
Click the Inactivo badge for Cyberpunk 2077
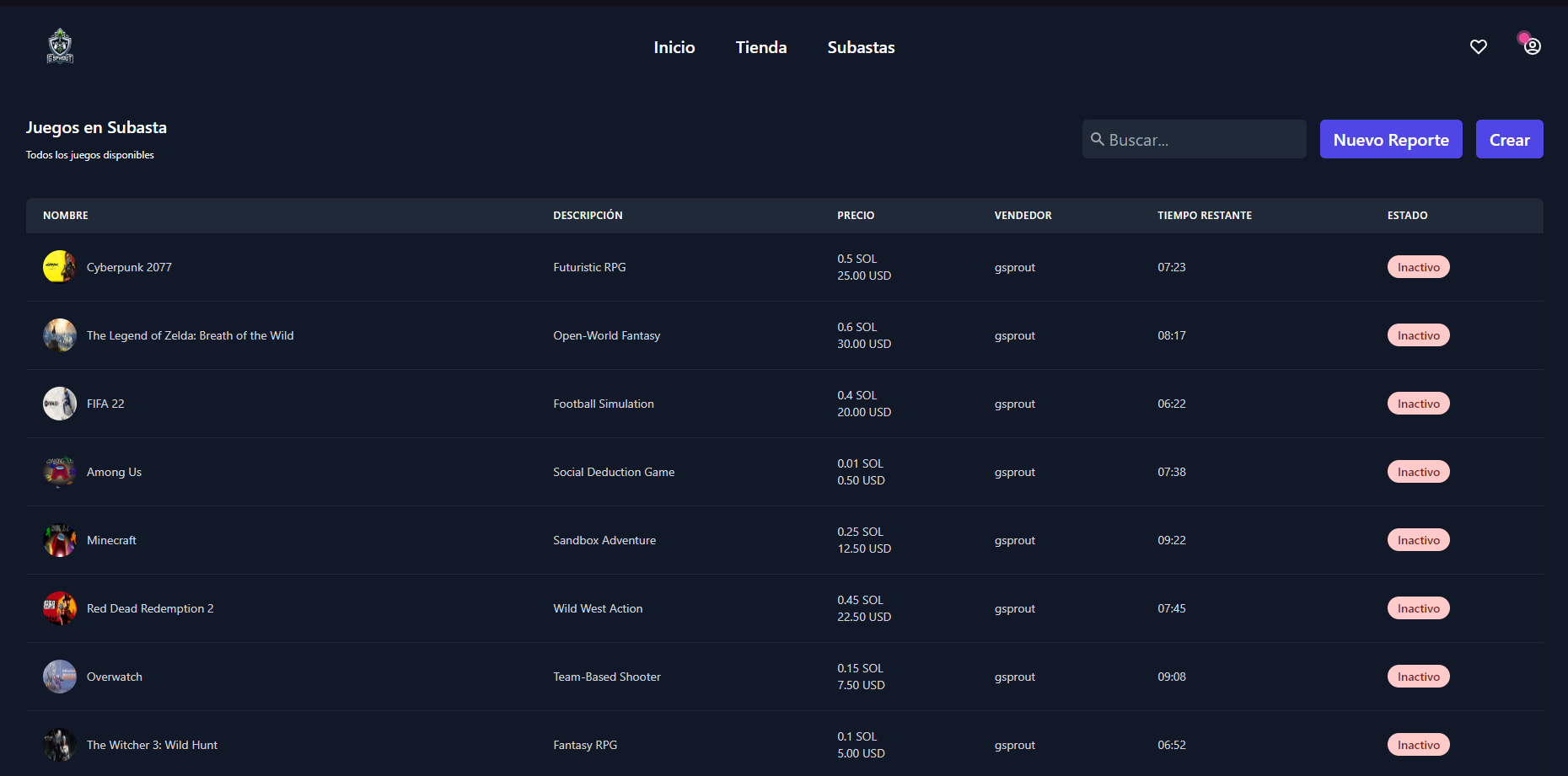1419,267
